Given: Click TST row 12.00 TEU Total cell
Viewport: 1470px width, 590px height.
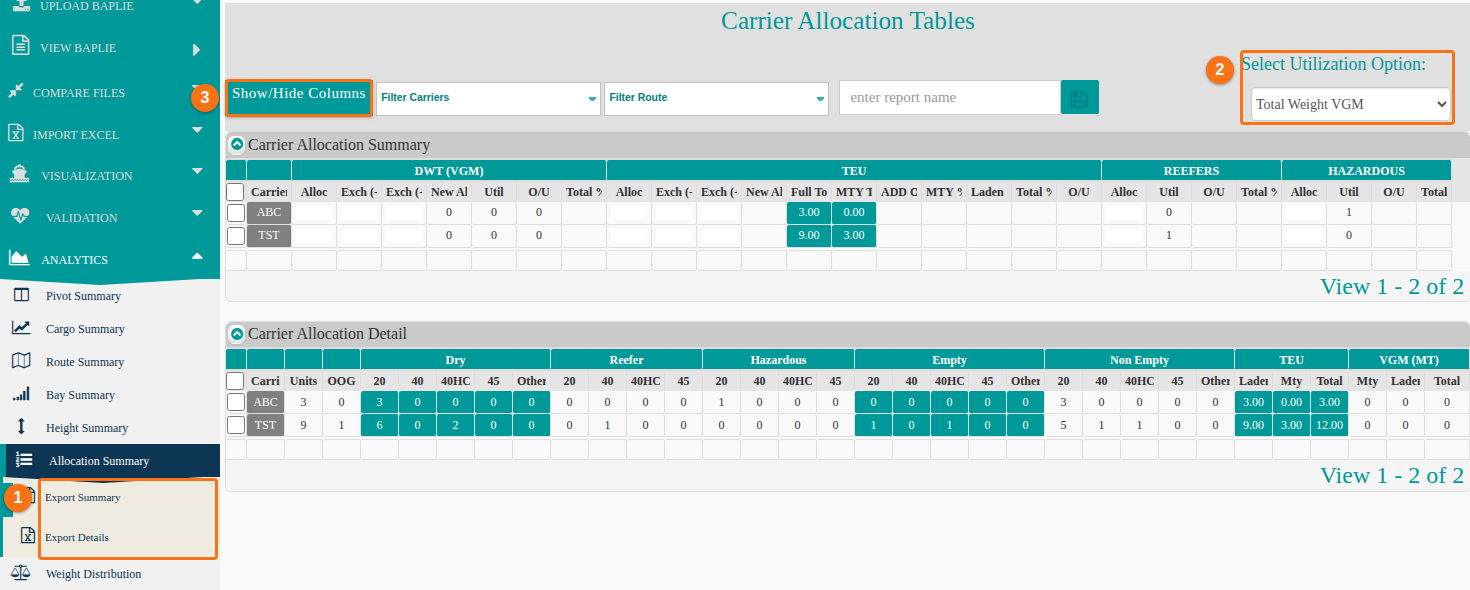Looking at the screenshot, I should 1329,425.
